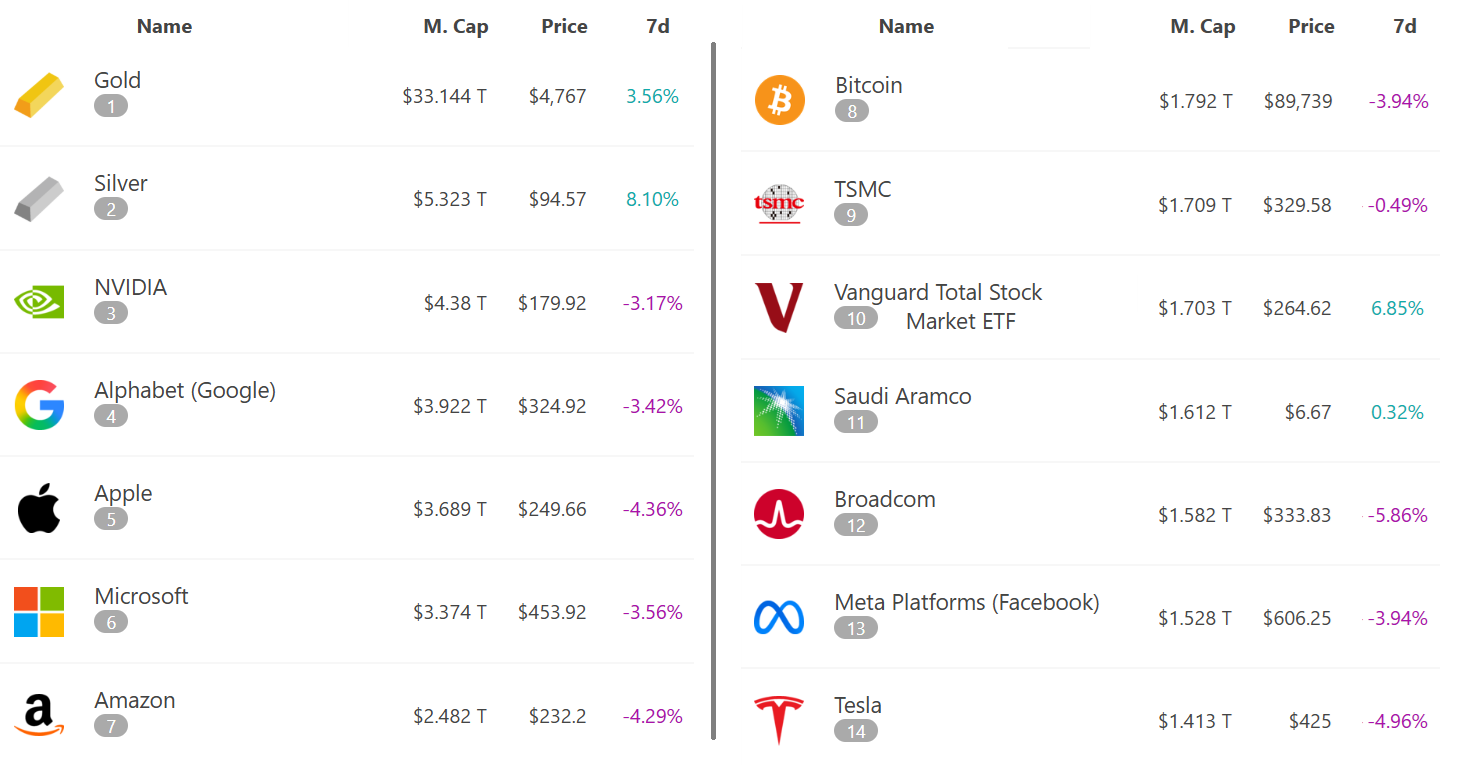Click the Gold bar icon

[38, 95]
